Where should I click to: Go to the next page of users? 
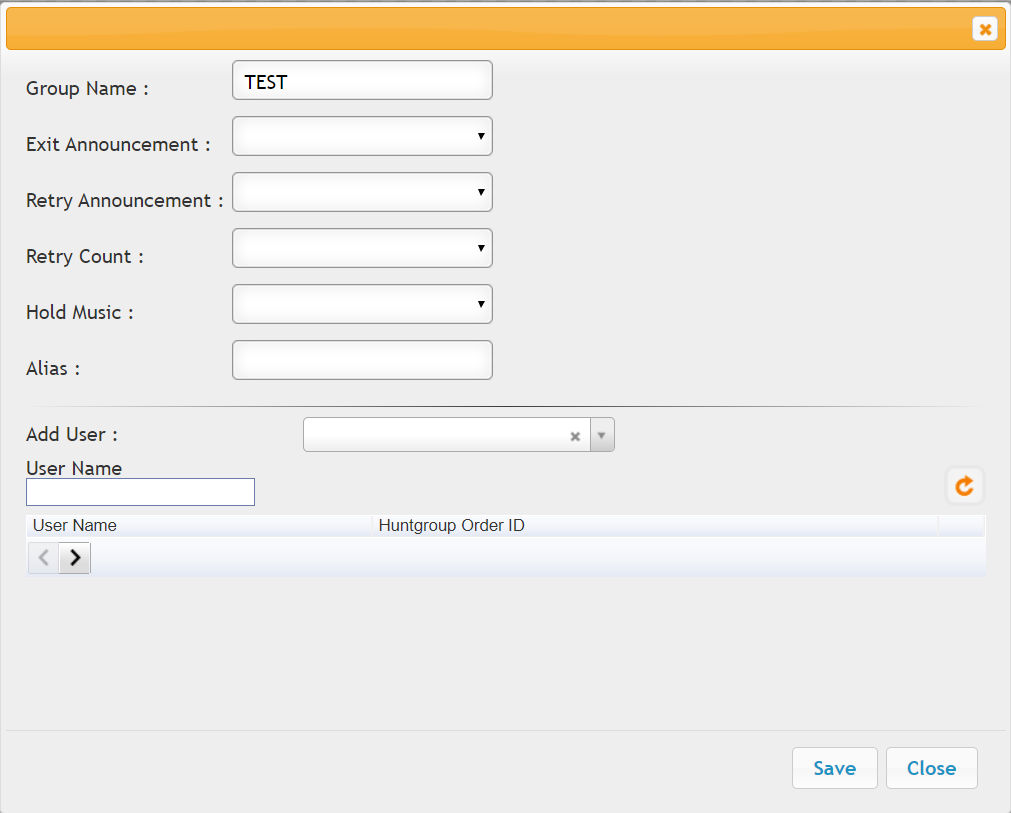click(x=75, y=557)
